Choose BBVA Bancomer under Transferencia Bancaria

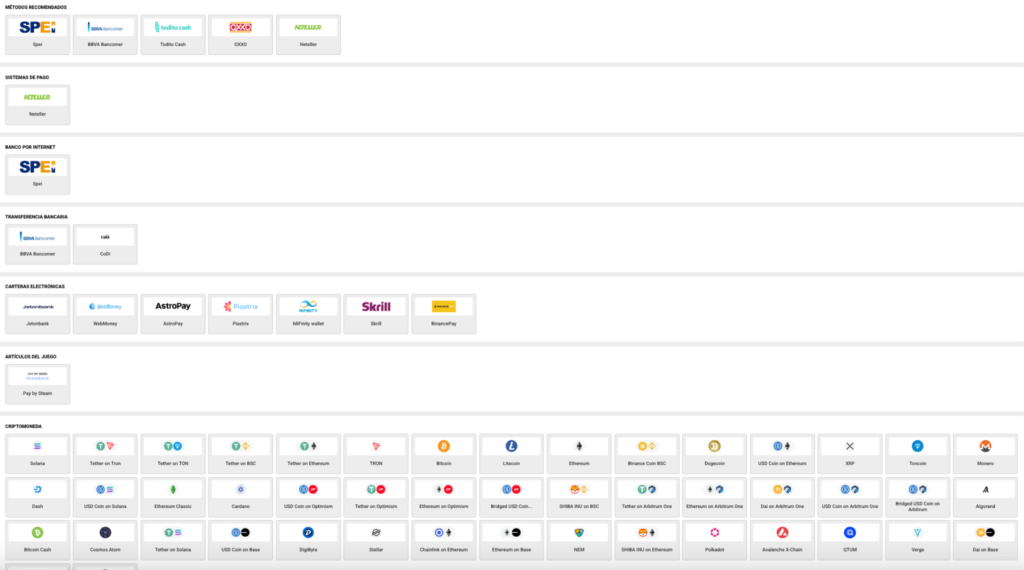(37, 244)
